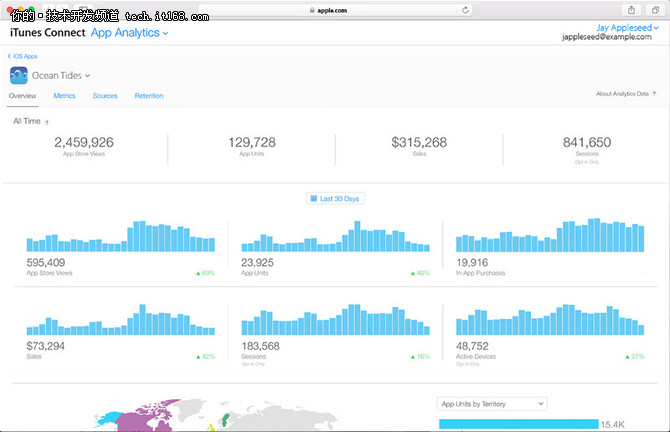The height and width of the screenshot is (432, 670).
Task: Switch to the Sources tab
Action: click(105, 96)
